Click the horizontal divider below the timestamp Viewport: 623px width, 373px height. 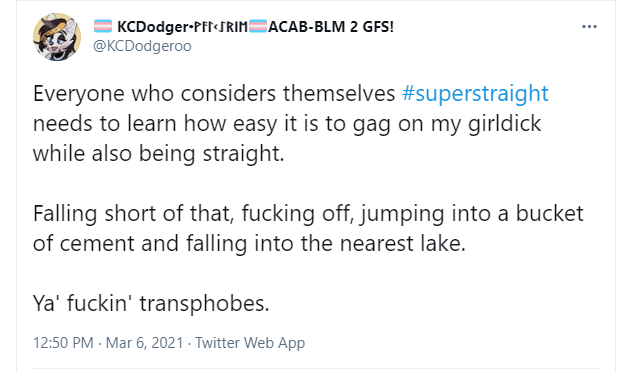point(316,369)
